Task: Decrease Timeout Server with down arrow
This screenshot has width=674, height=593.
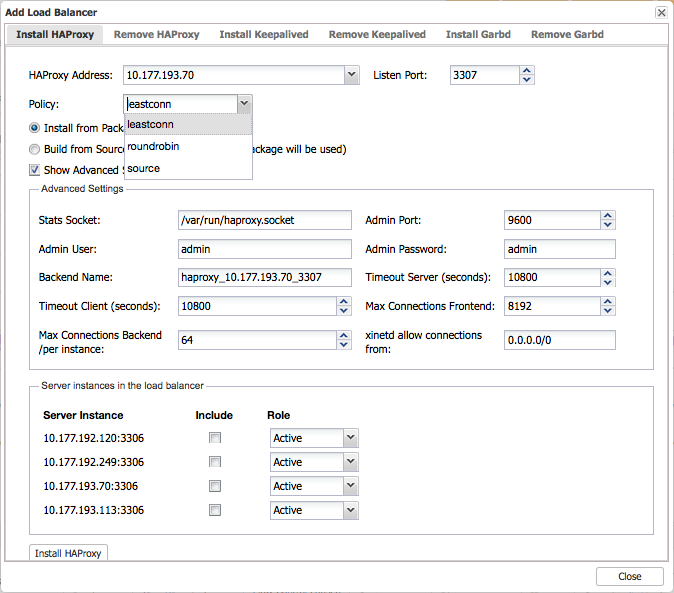Action: click(608, 282)
